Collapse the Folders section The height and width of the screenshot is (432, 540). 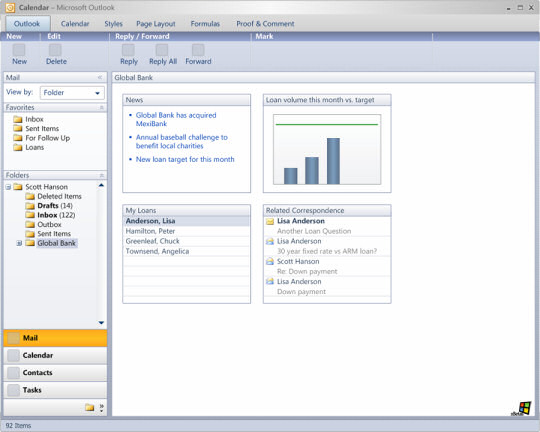pos(102,175)
